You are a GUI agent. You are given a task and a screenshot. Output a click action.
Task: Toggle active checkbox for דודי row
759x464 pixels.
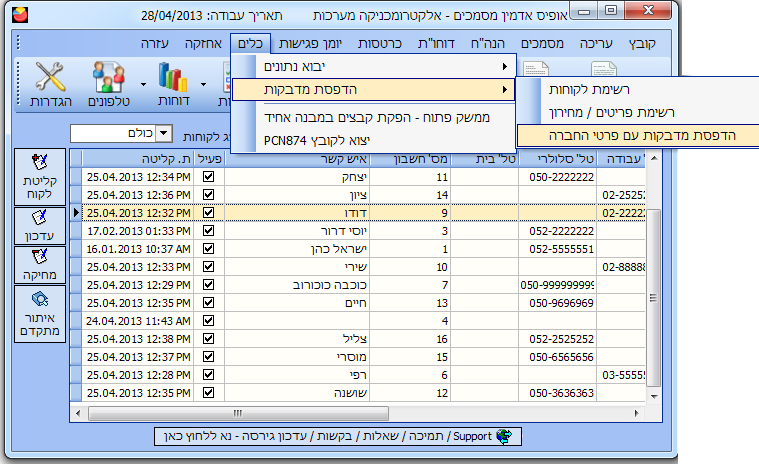[209, 212]
